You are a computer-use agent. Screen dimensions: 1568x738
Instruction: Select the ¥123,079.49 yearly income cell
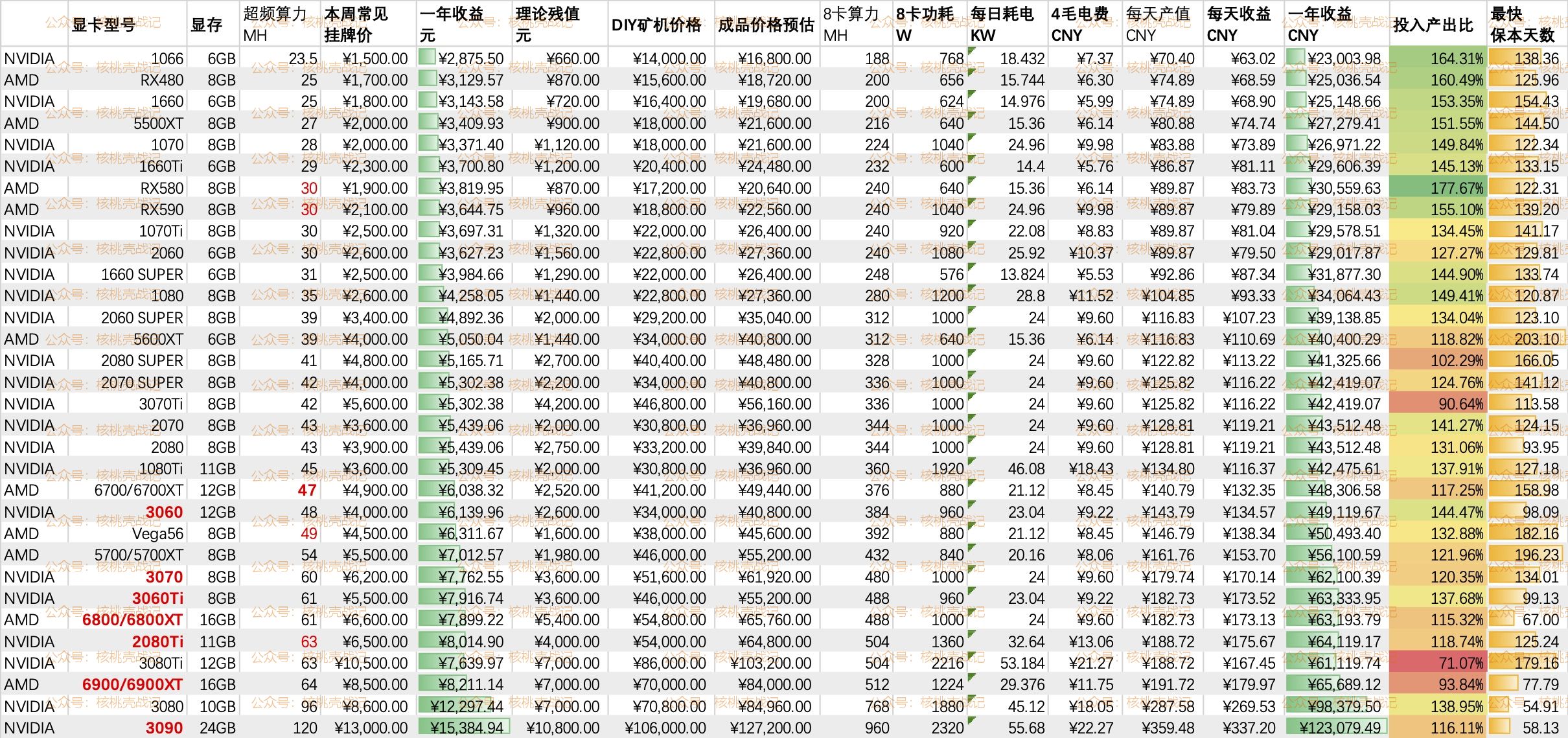tap(1337, 728)
